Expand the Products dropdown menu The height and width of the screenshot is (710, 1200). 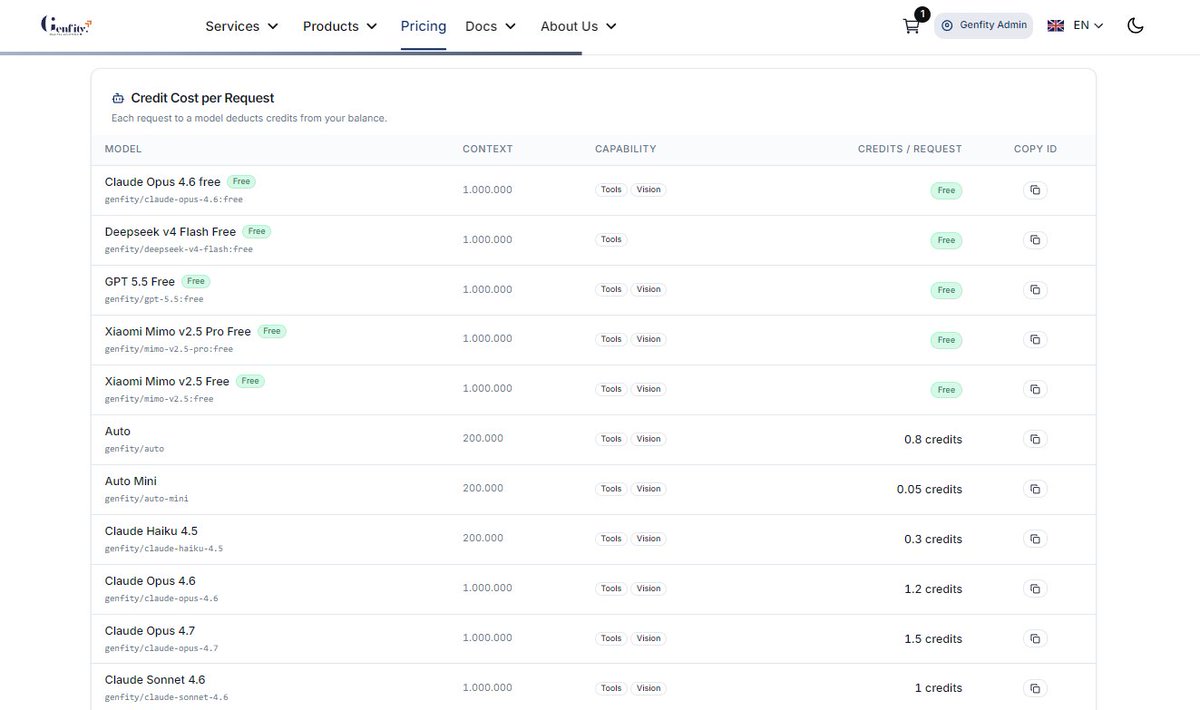coord(340,26)
